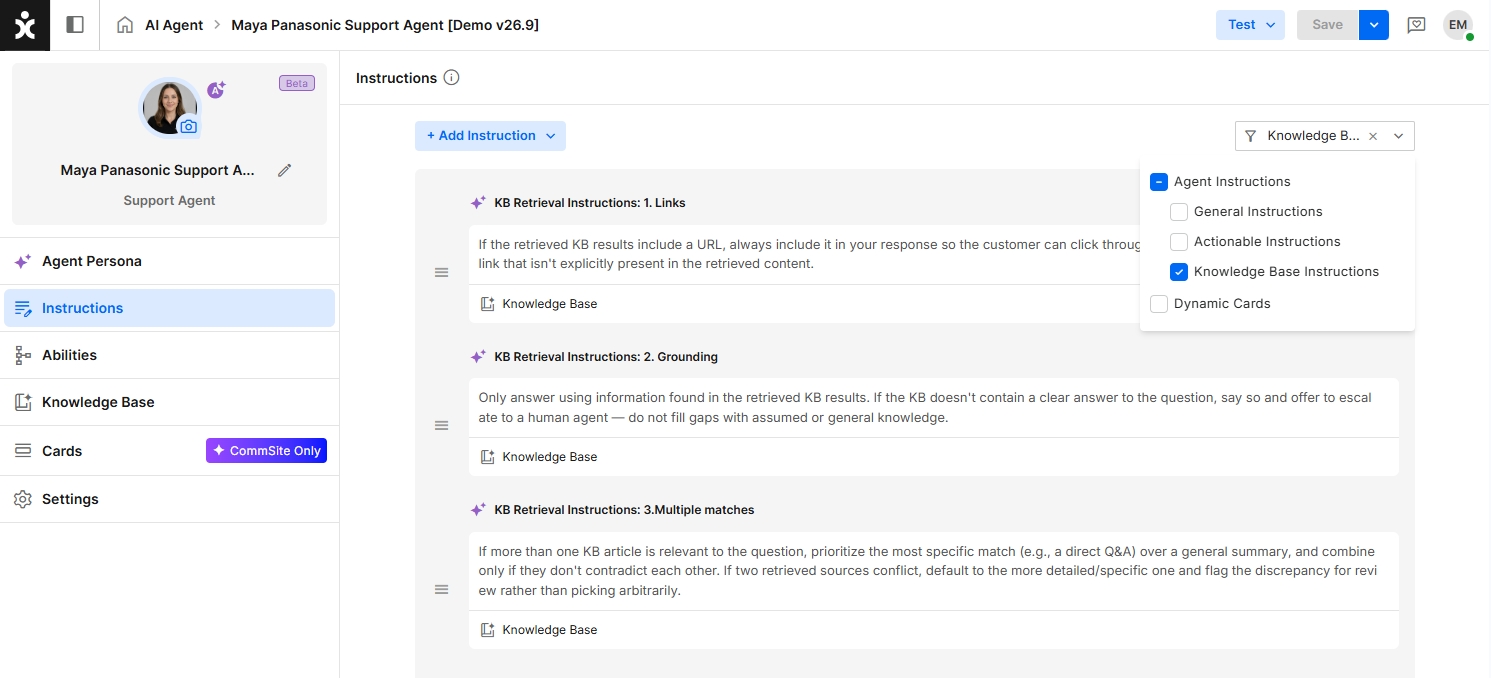Edit the 3.Multiple matches instruction text
Screen dimensions: 1491x678
pyautogui.click(x=933, y=571)
